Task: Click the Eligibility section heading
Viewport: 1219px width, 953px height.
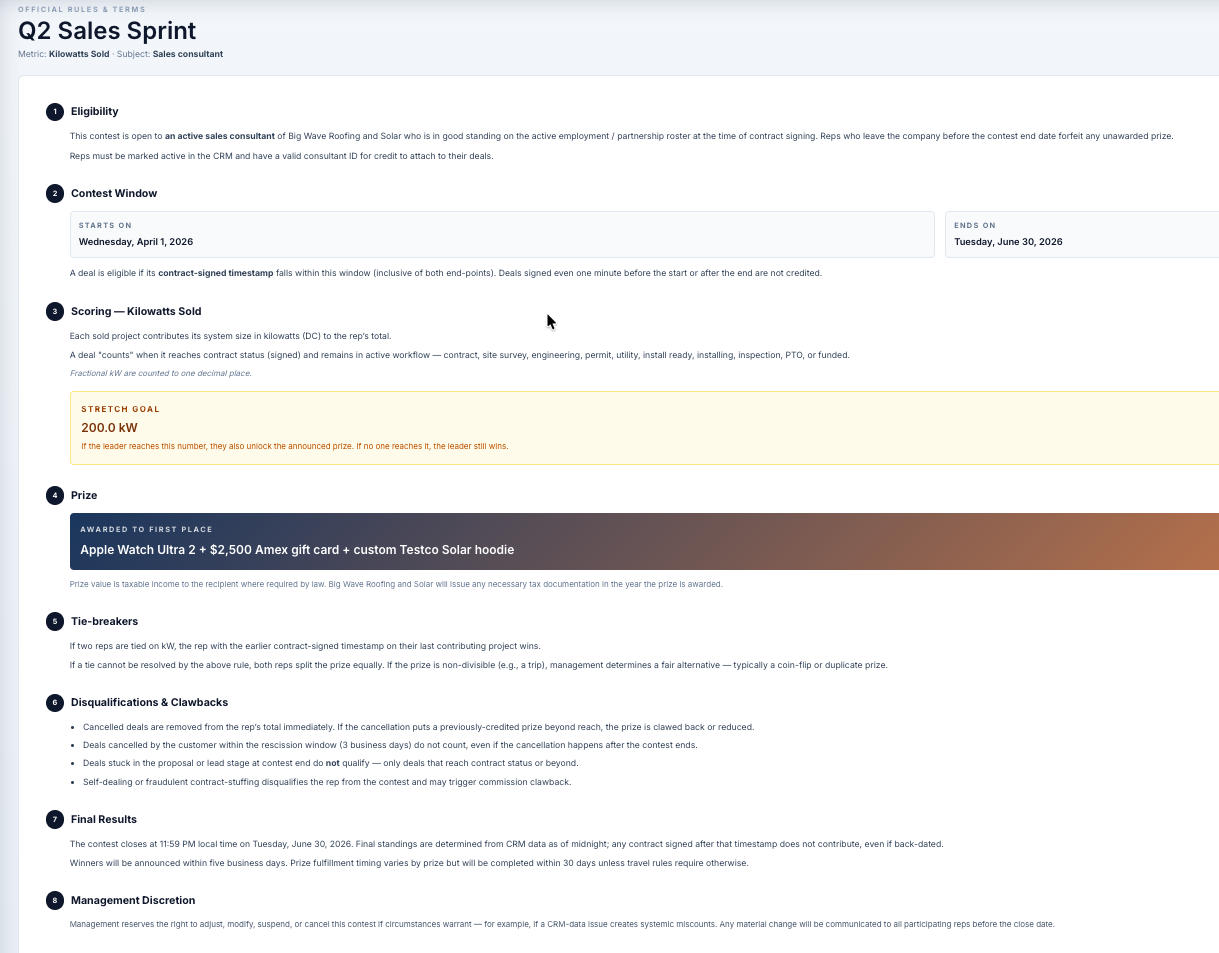Action: click(x=95, y=111)
